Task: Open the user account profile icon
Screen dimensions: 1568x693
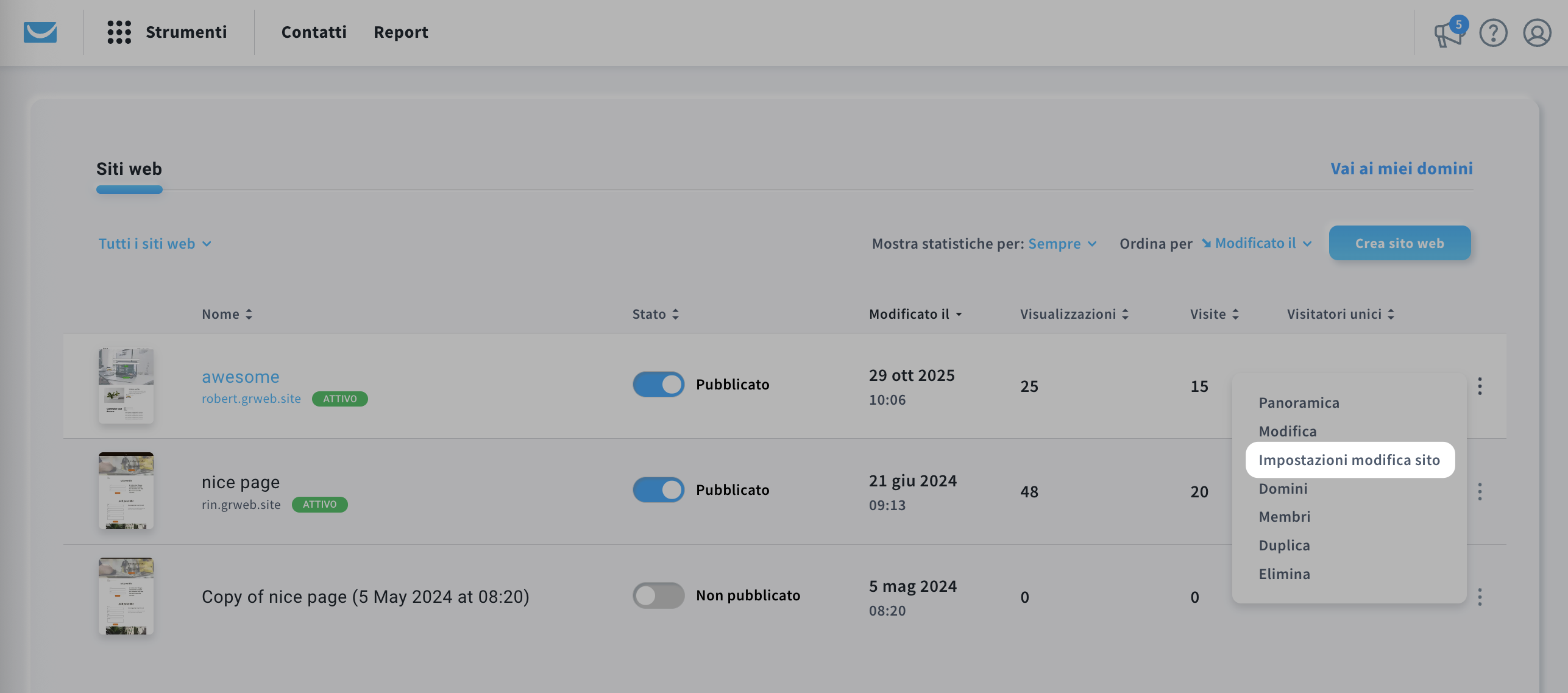Action: (x=1537, y=33)
